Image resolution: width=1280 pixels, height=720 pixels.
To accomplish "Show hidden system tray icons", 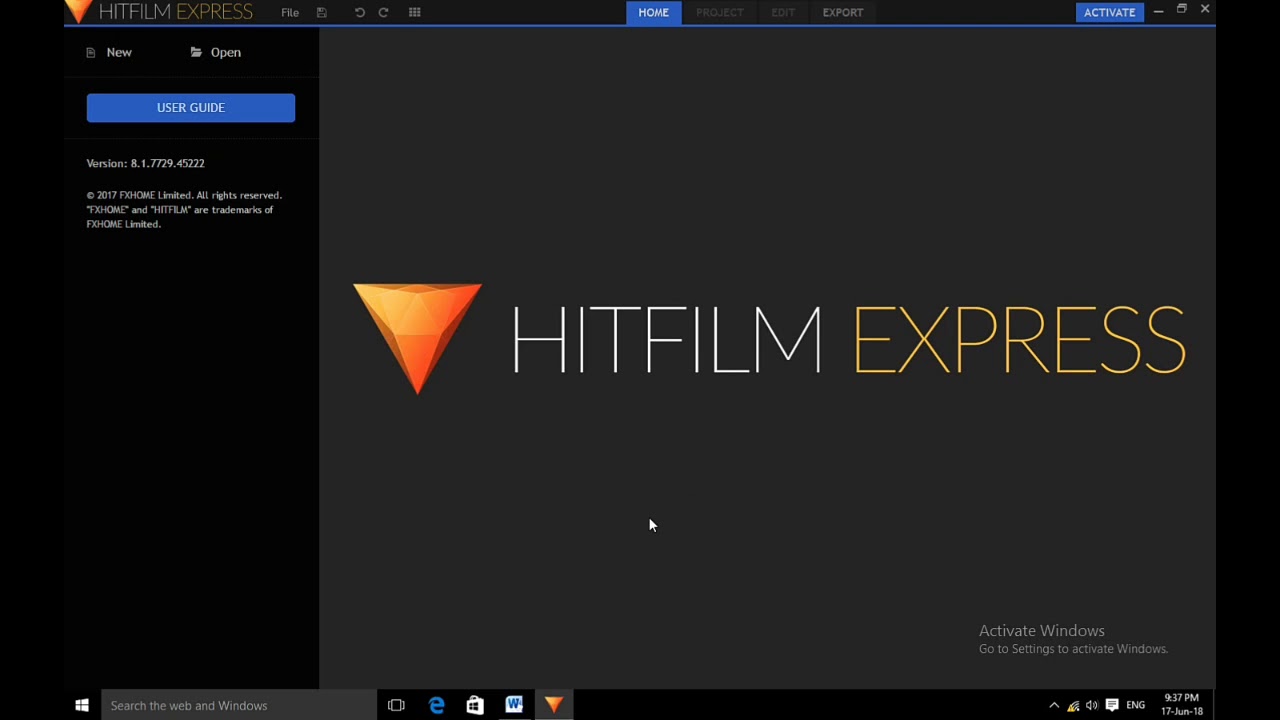I will click(1054, 705).
